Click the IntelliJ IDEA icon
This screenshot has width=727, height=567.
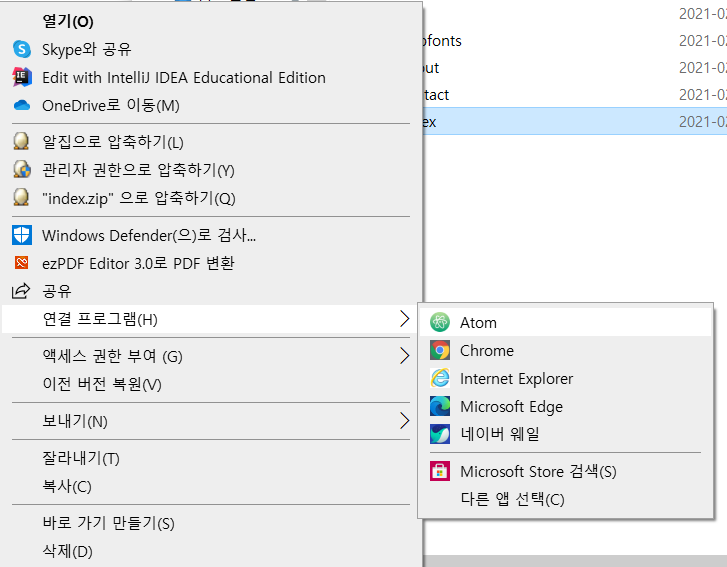click(x=22, y=77)
